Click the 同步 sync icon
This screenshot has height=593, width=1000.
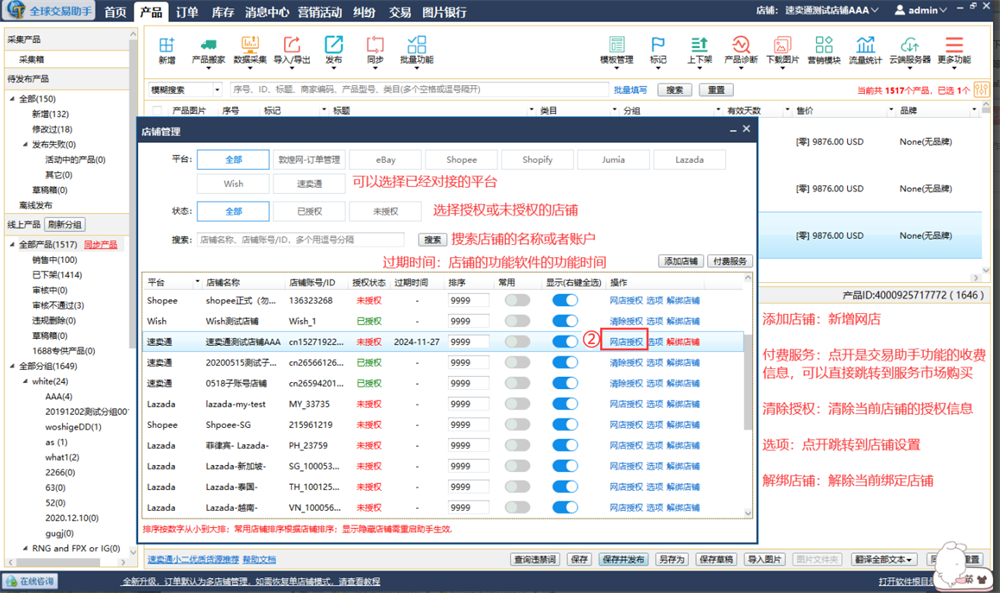375,45
